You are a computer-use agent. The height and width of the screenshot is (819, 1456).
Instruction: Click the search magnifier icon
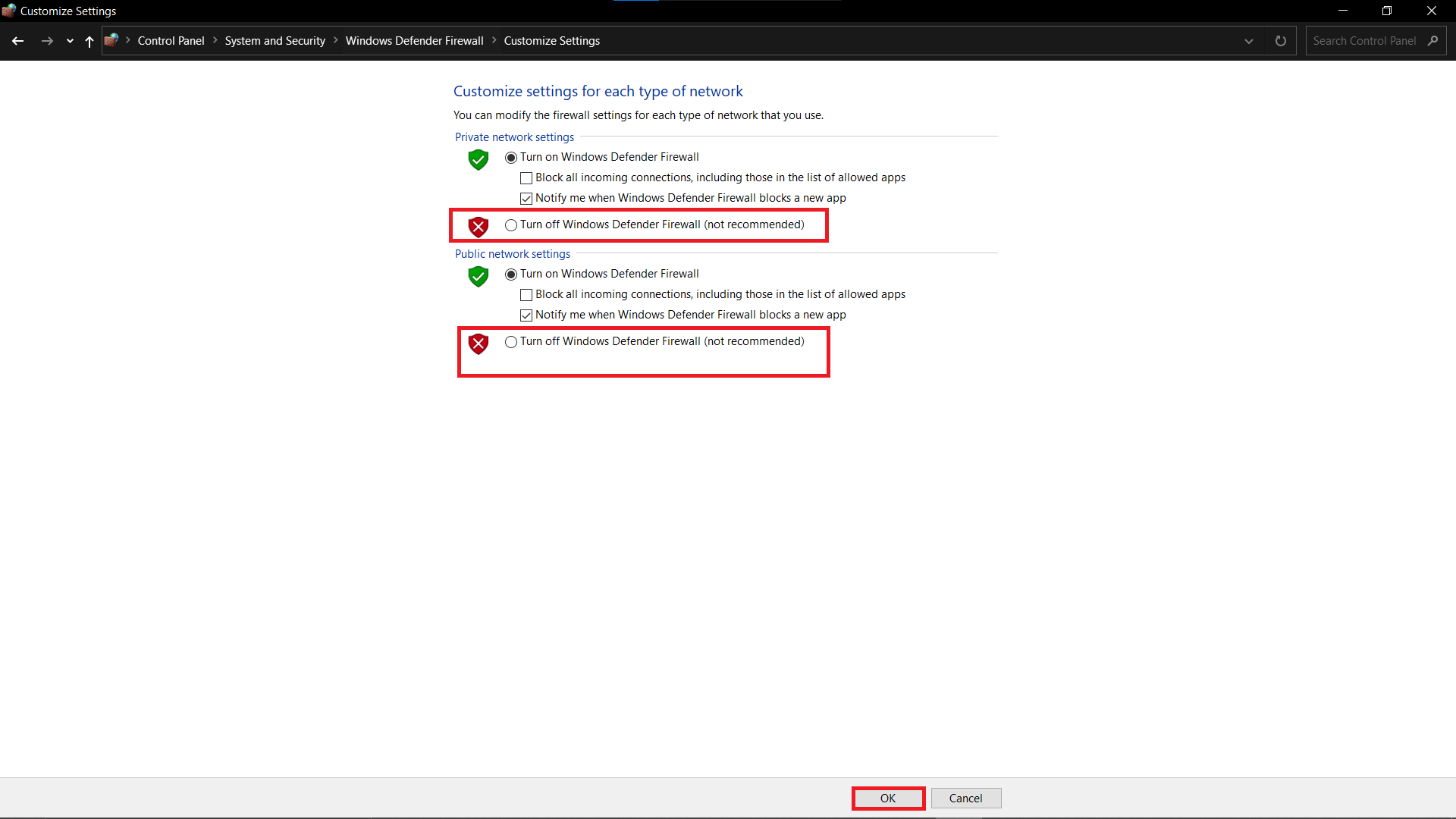[1432, 41]
